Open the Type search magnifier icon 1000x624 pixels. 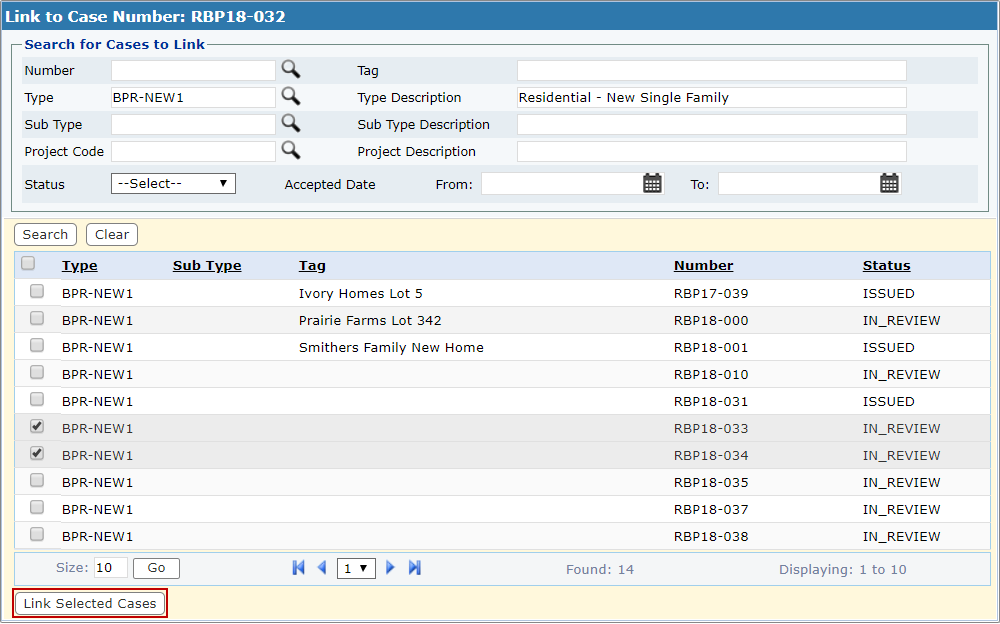click(x=290, y=97)
